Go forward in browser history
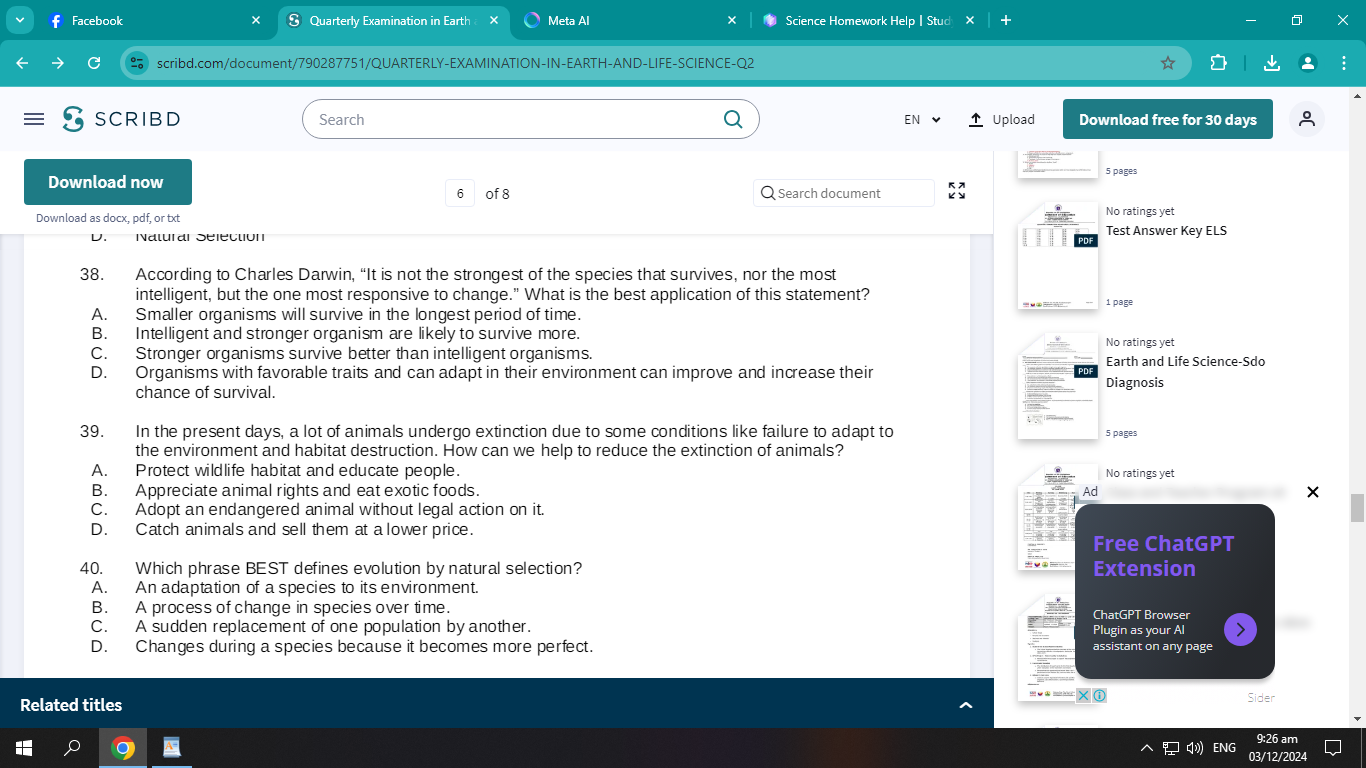The width and height of the screenshot is (1366, 768). pos(58,63)
